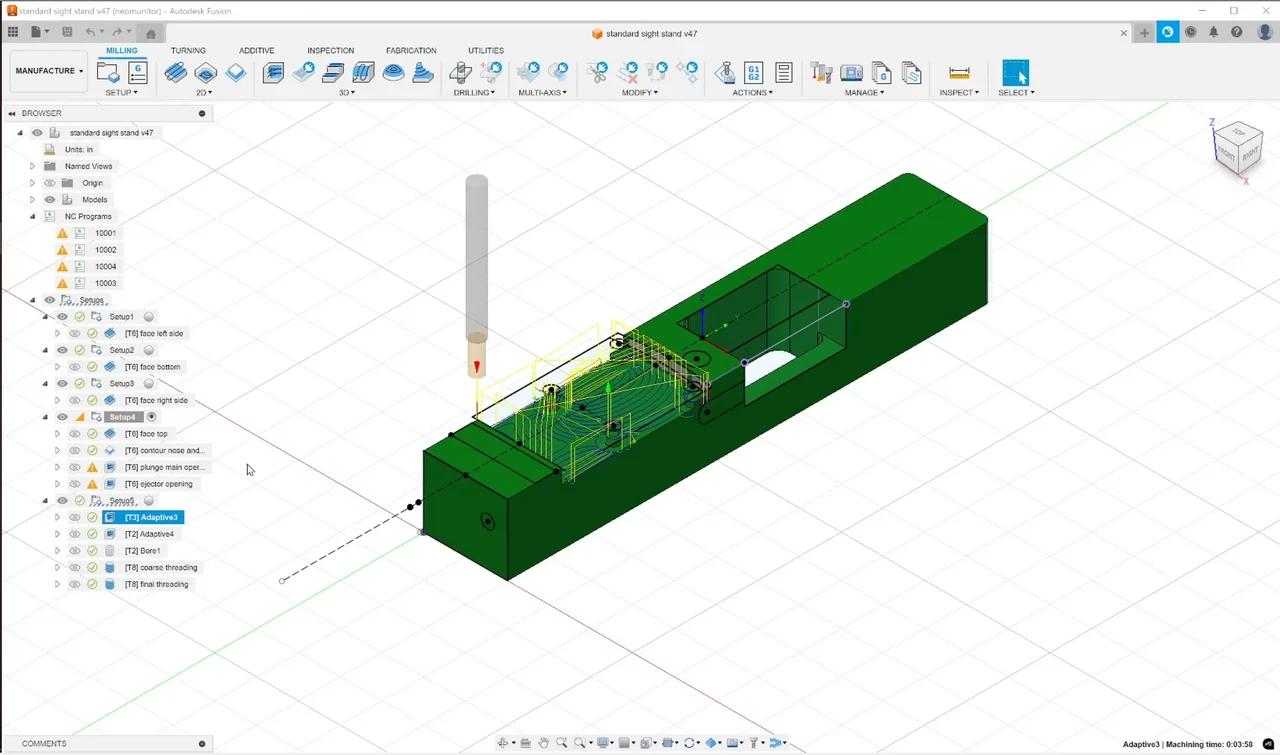Screen dimensions: 1280x755
Task: Select the 2D Pocket machining icon
Action: 205,72
